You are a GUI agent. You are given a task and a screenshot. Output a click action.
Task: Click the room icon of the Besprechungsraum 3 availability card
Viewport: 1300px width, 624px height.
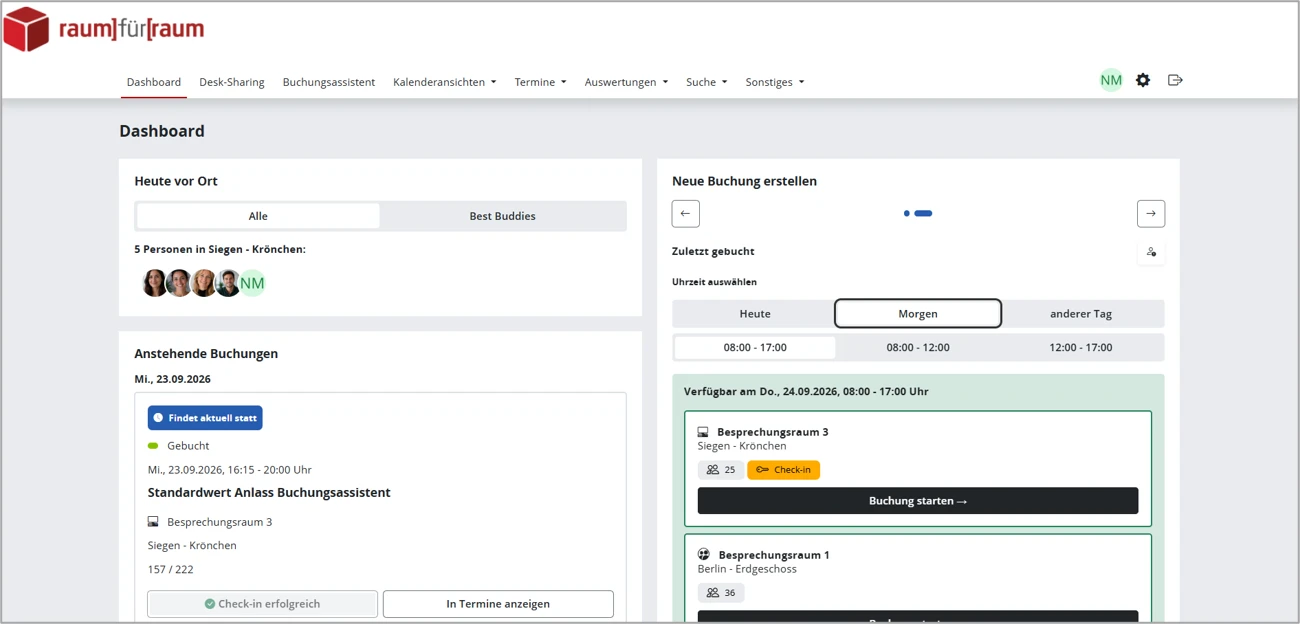tap(703, 432)
